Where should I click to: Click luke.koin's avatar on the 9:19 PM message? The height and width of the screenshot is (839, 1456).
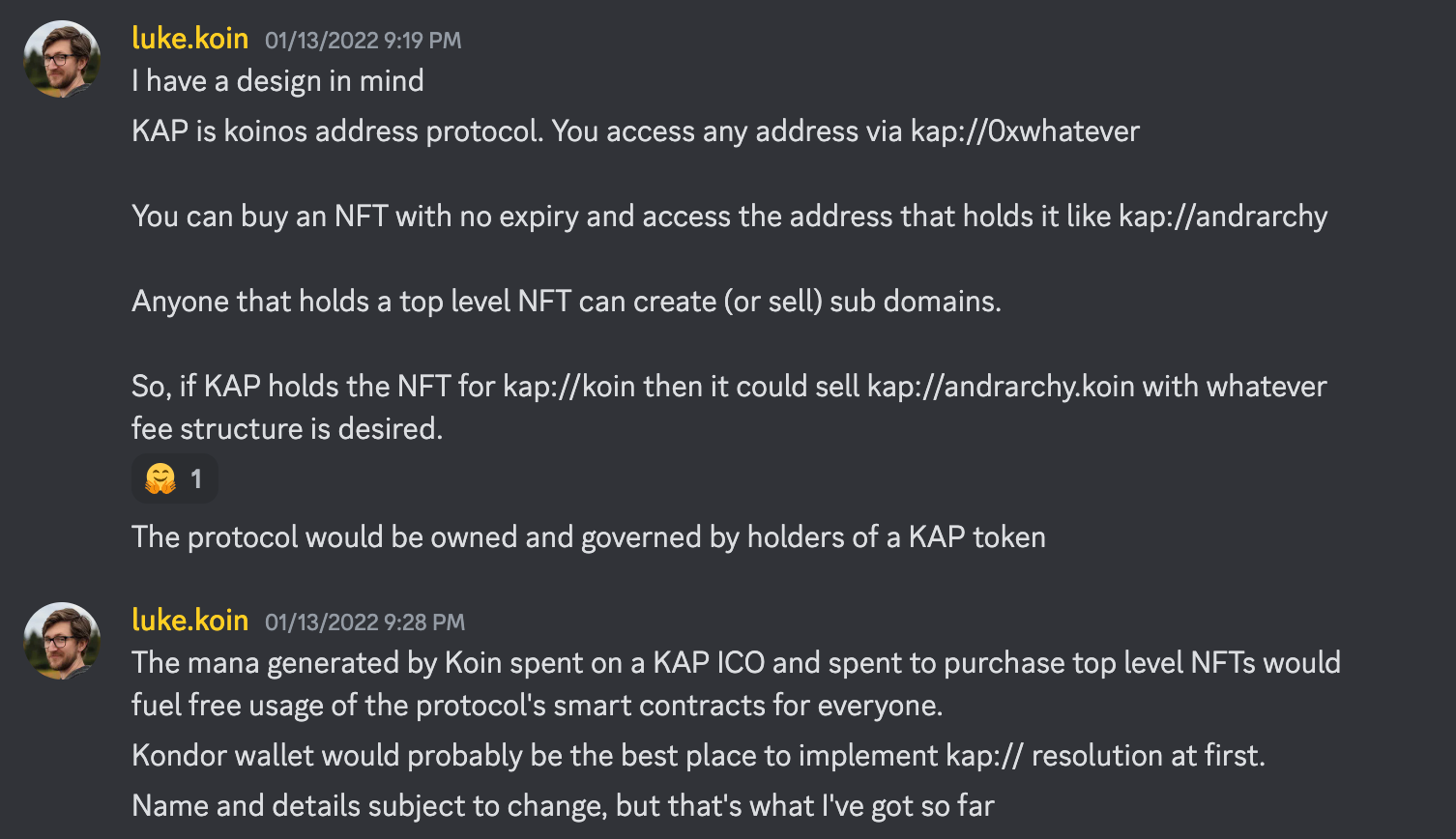62,59
